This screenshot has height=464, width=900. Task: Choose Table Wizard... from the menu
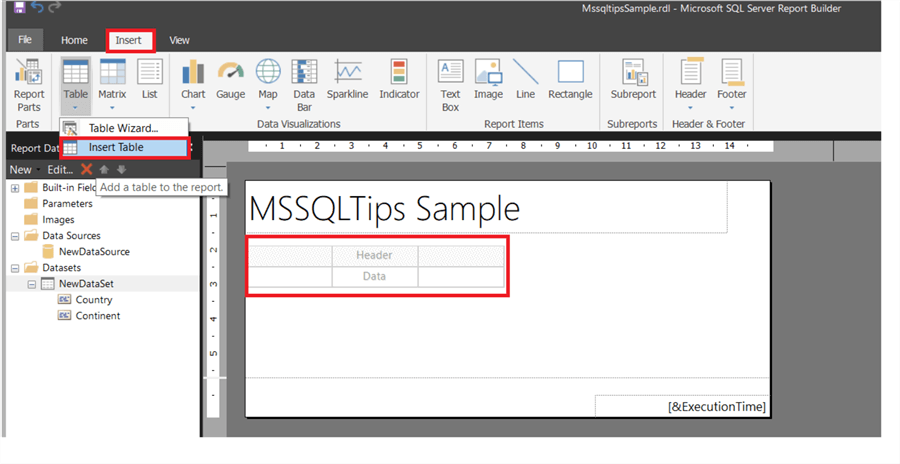pyautogui.click(x=124, y=128)
